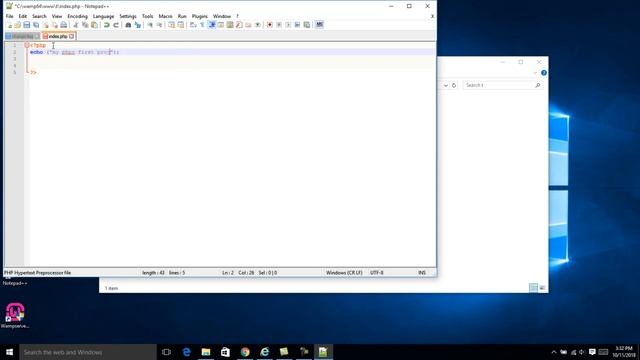Click the Explorer window search field

(502, 85)
